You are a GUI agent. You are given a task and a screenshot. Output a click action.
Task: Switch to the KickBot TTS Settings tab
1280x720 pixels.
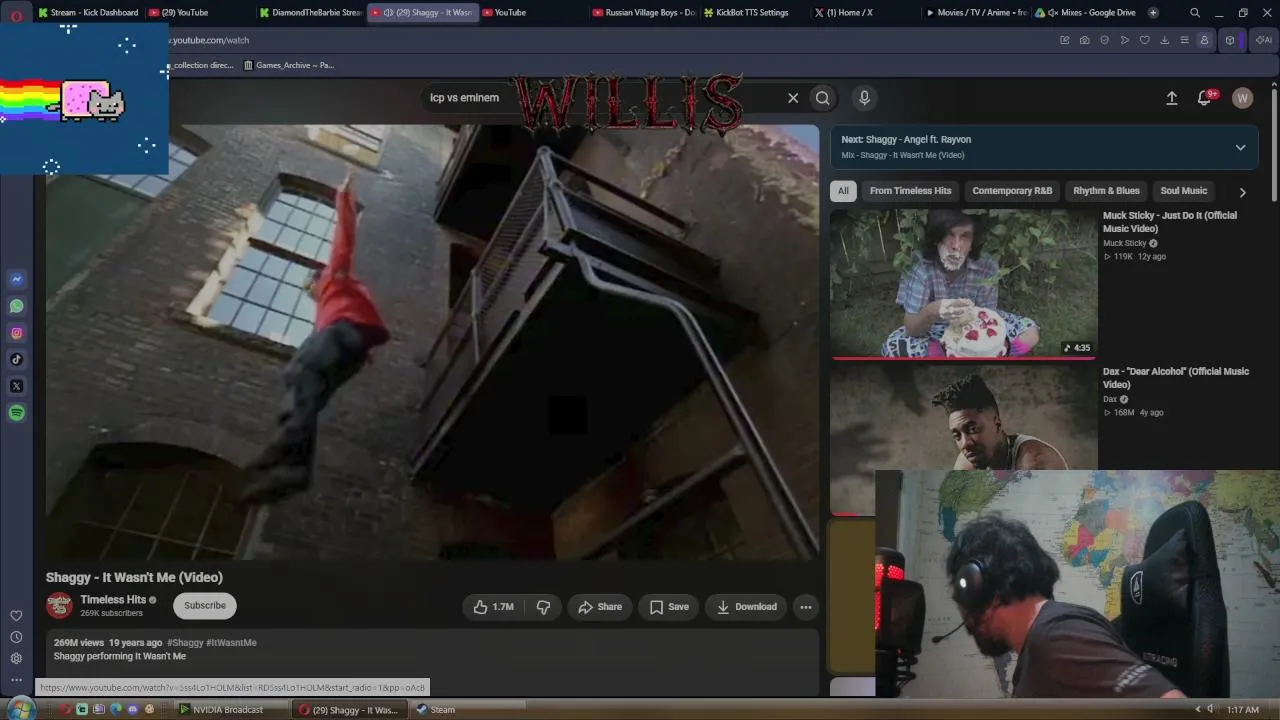click(x=753, y=13)
